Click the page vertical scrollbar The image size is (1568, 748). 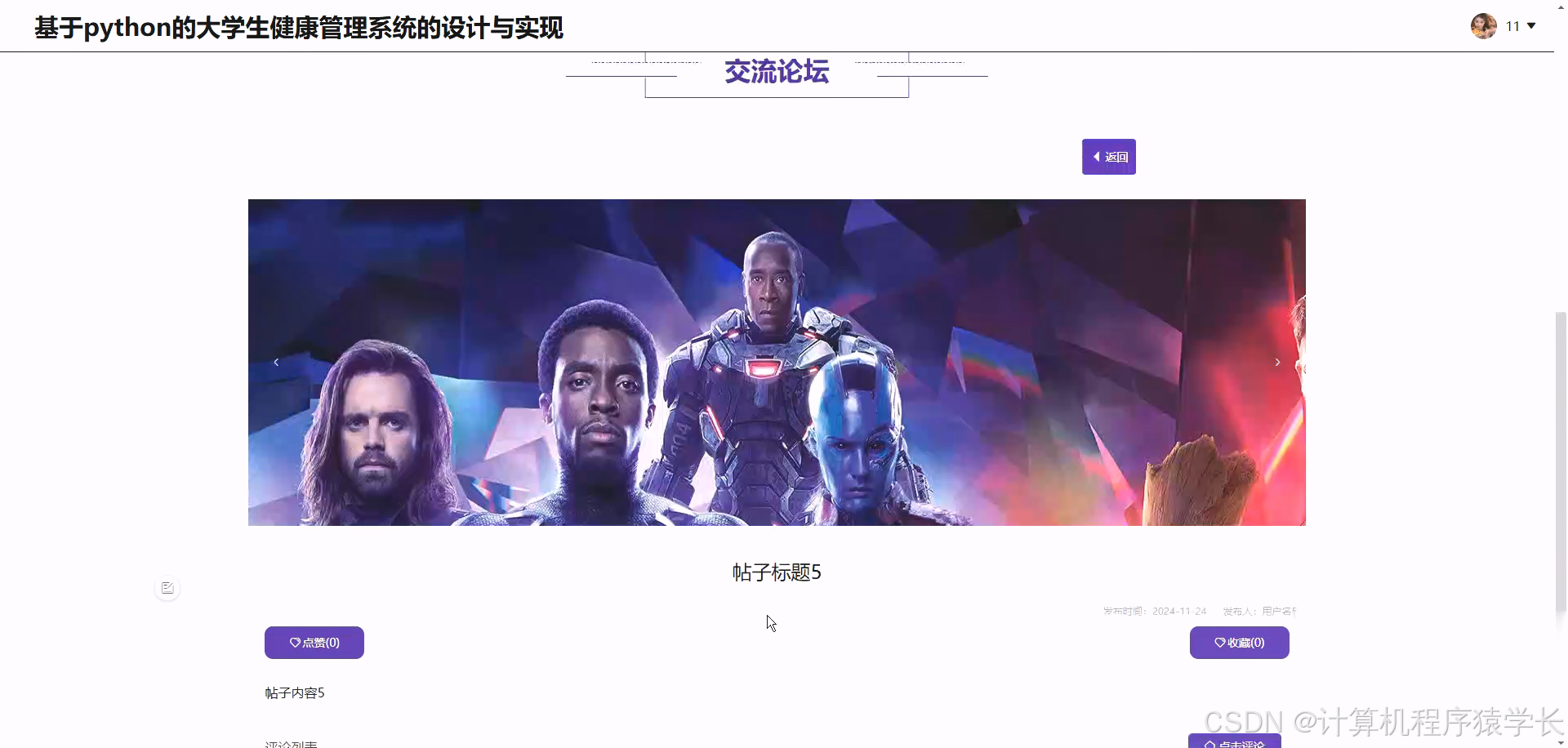pyautogui.click(x=1561, y=461)
